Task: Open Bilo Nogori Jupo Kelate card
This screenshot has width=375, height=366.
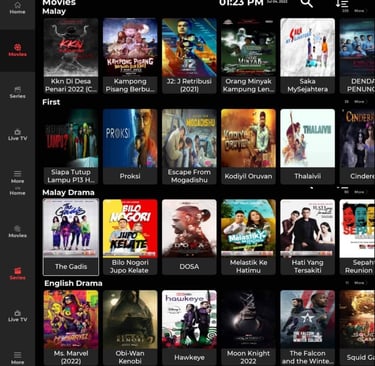Action: click(130, 237)
